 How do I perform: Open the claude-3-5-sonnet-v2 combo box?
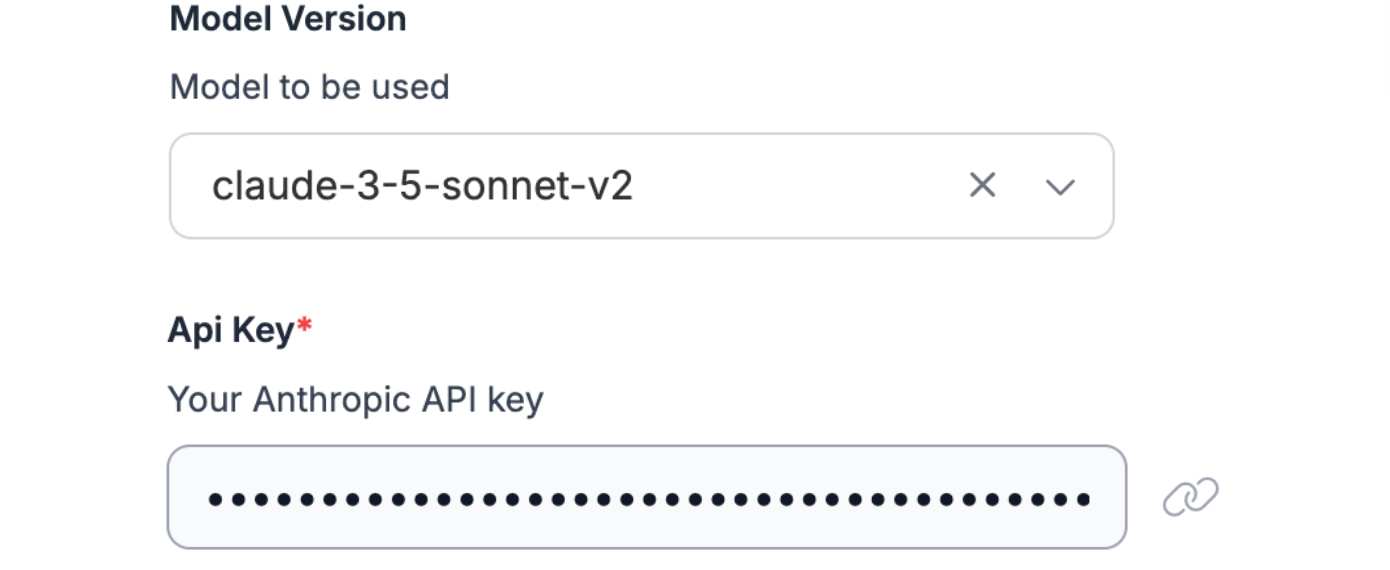tap(580, 186)
